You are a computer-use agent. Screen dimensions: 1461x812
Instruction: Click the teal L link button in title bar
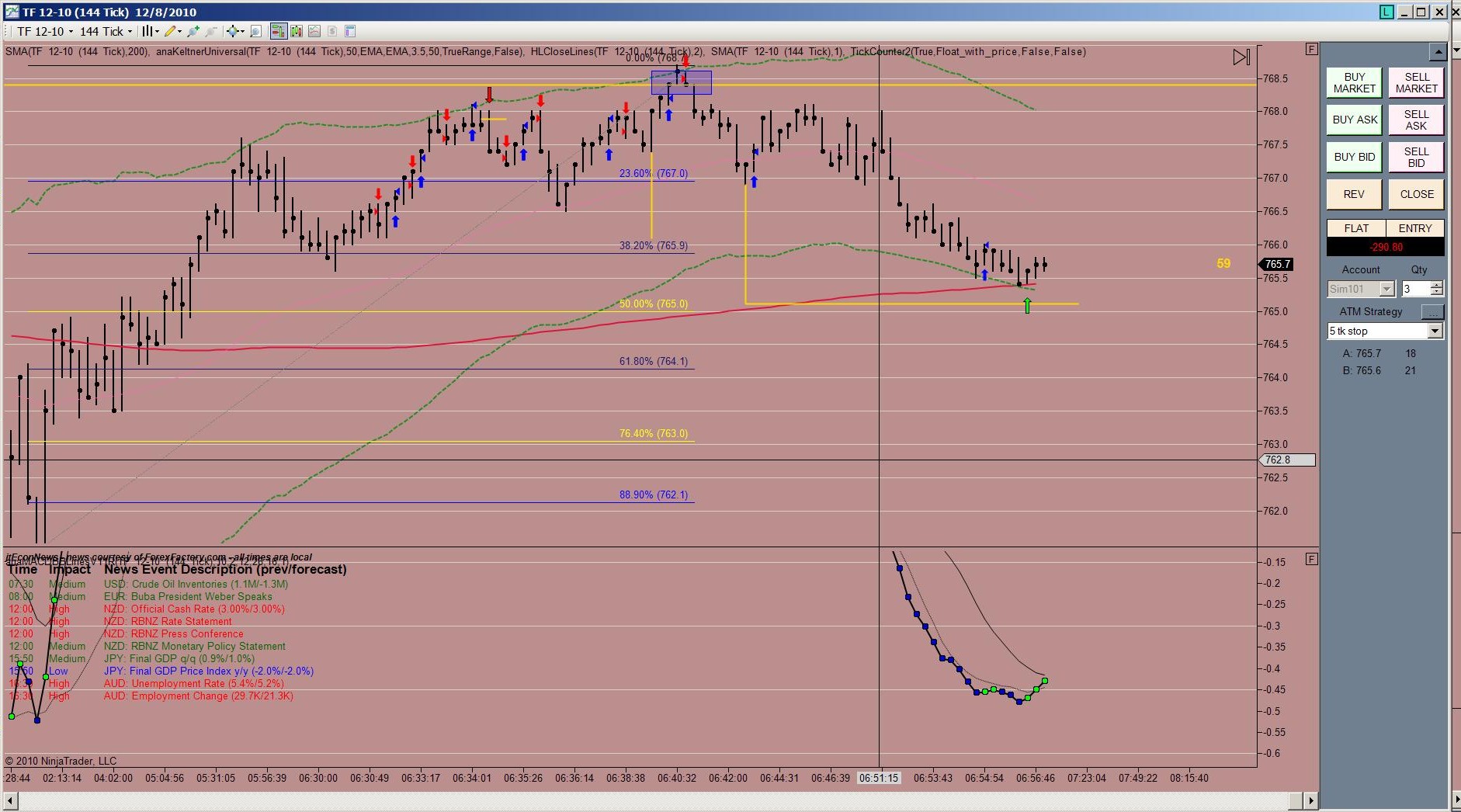pos(1387,12)
